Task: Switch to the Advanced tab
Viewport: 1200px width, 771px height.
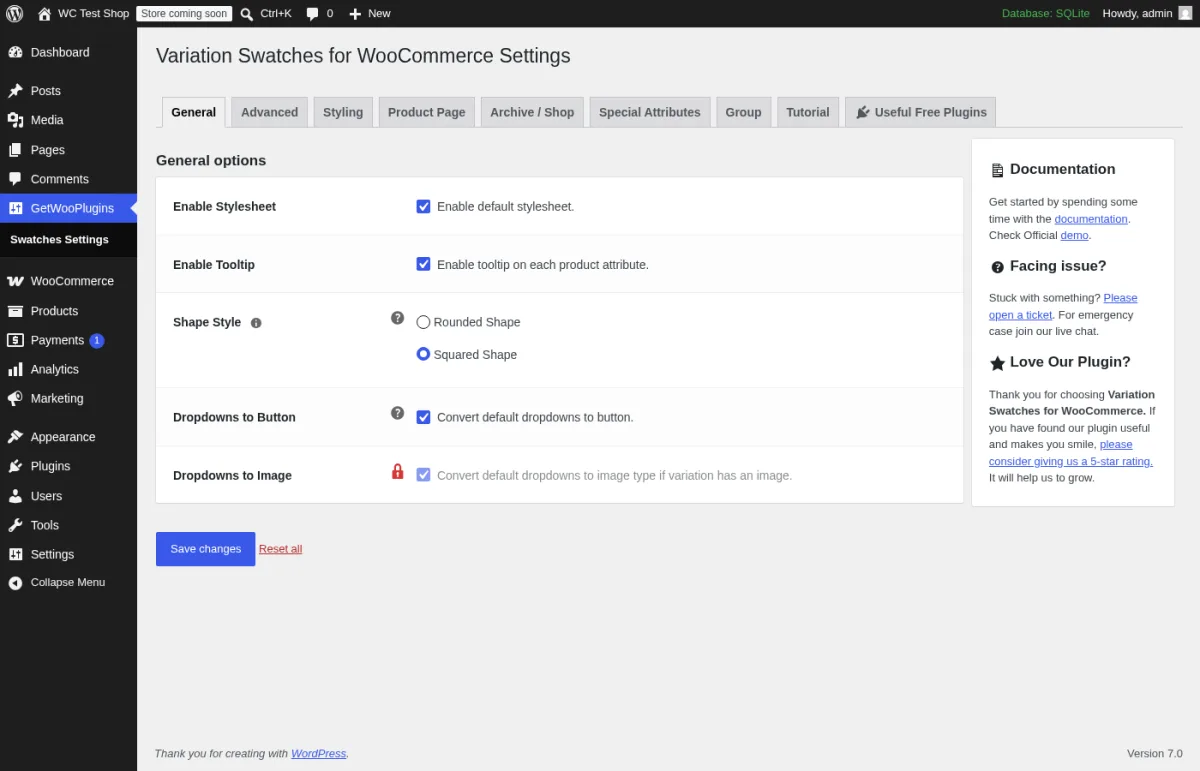Action: pos(269,112)
